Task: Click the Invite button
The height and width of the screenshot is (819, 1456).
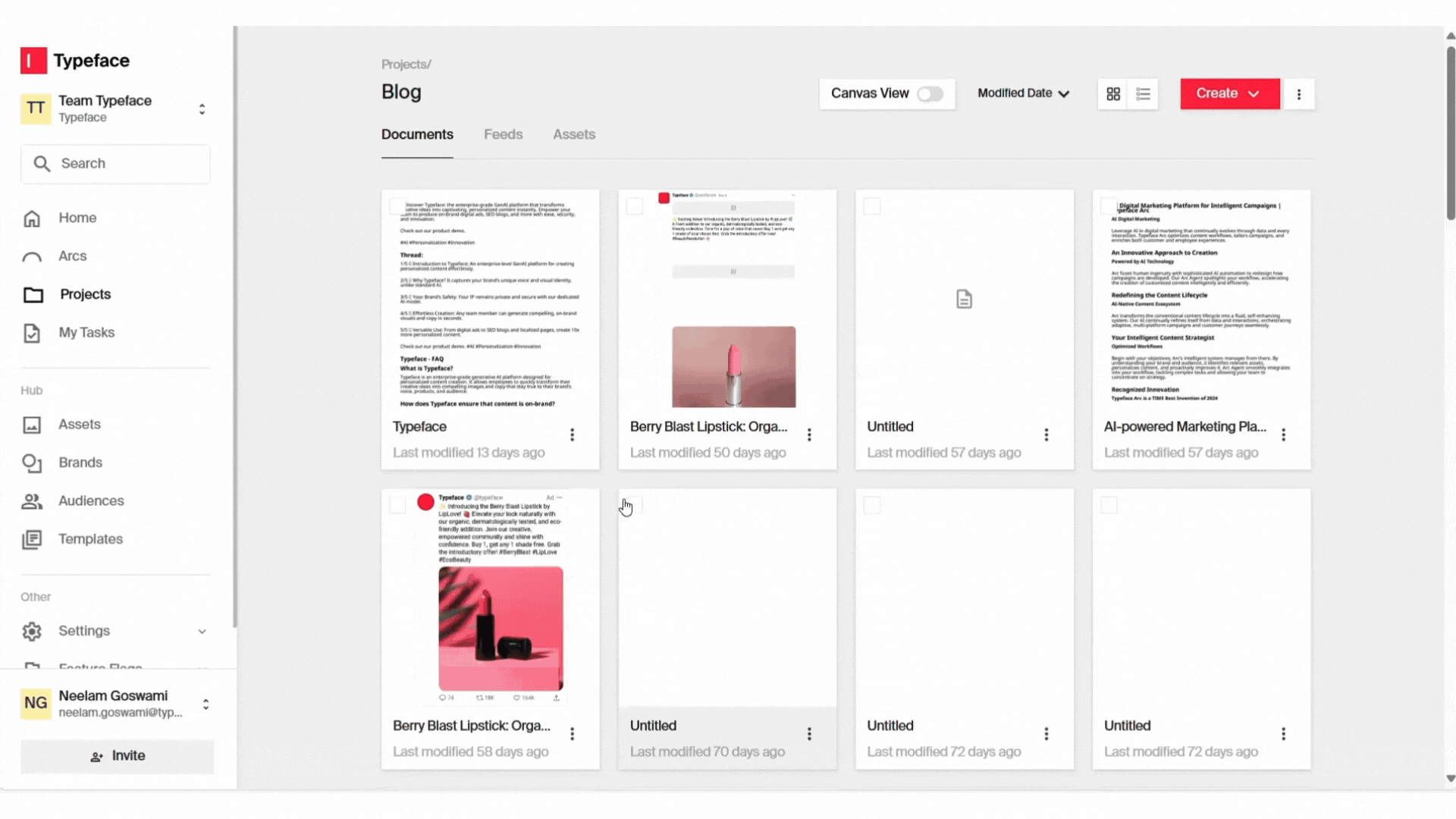Action: (x=117, y=756)
